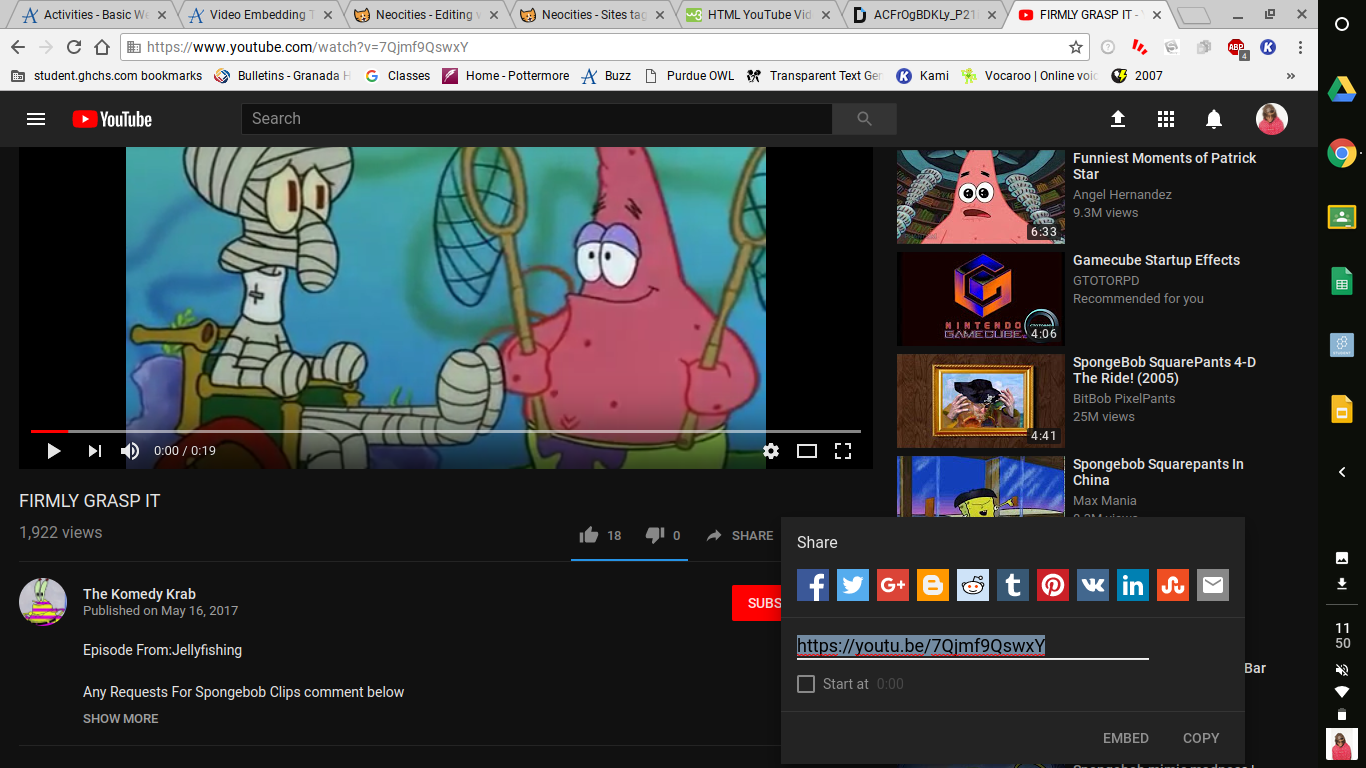This screenshot has width=1366, height=768.
Task: Open Purdue OWL bookmark
Action: coord(691,76)
